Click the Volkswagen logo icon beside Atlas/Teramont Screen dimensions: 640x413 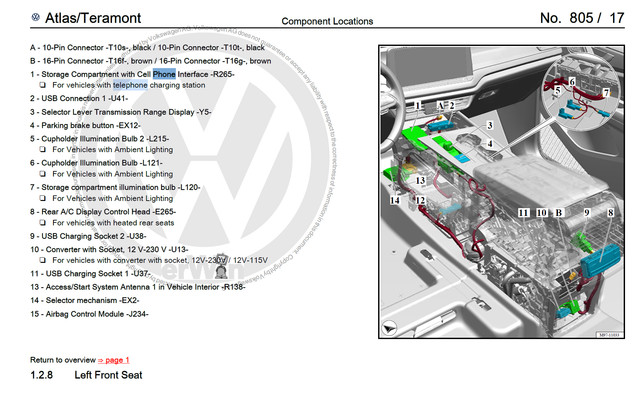(x=36, y=17)
